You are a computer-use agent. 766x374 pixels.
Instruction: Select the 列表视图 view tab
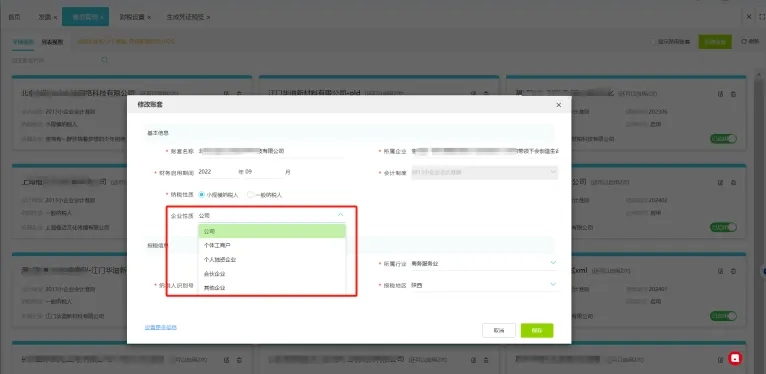coord(52,42)
